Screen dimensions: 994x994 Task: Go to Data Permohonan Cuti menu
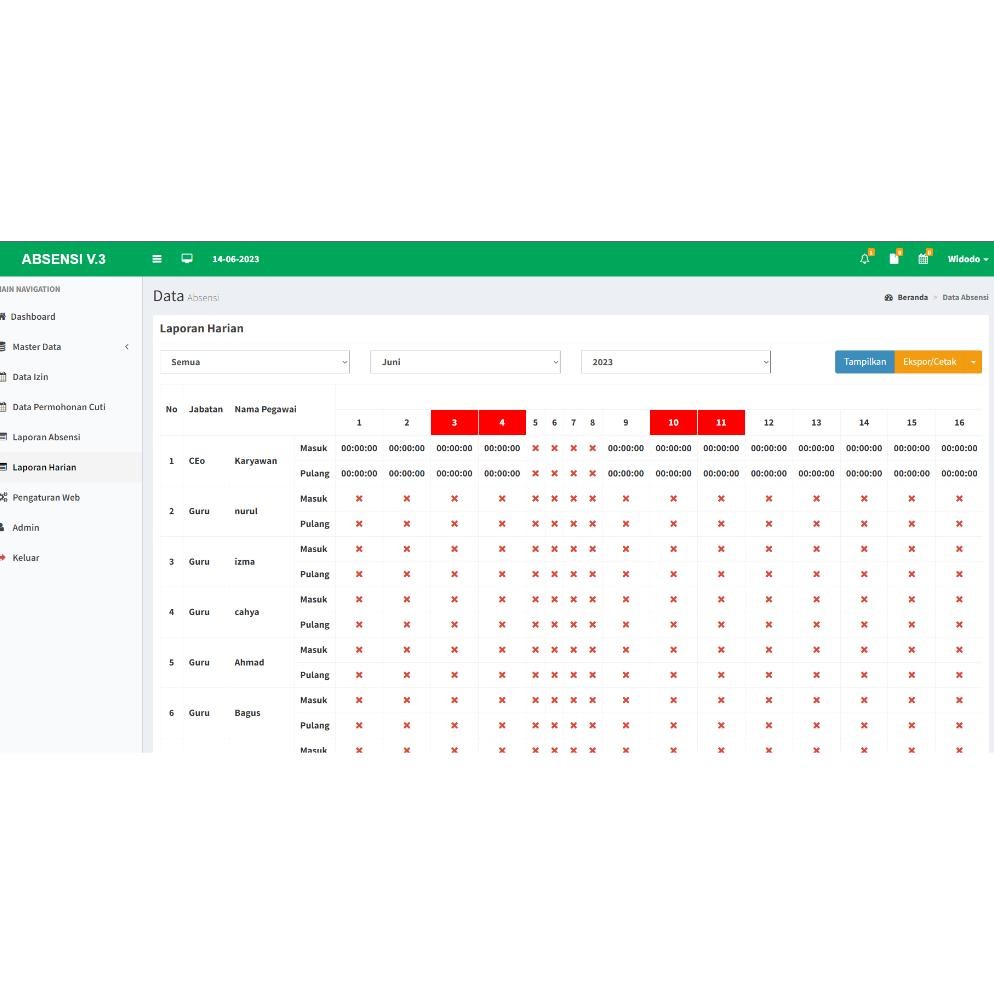tap(58, 407)
